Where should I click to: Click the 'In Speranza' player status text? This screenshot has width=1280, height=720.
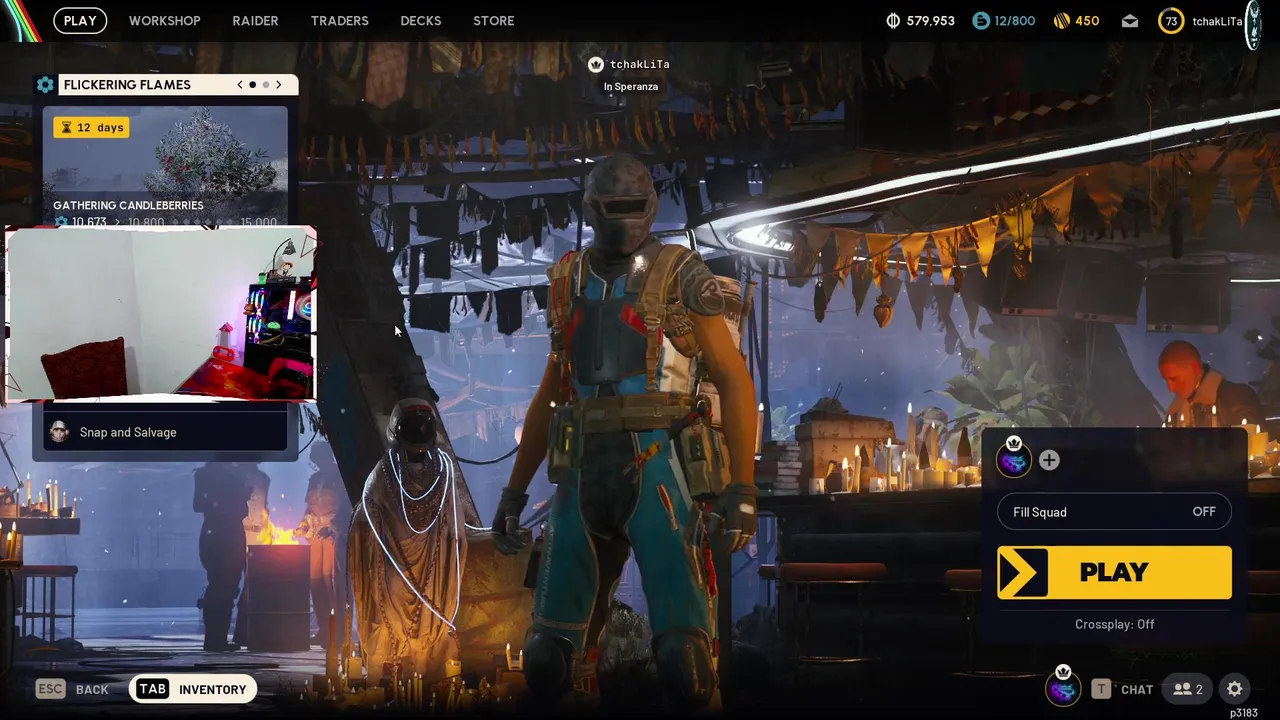[631, 87]
